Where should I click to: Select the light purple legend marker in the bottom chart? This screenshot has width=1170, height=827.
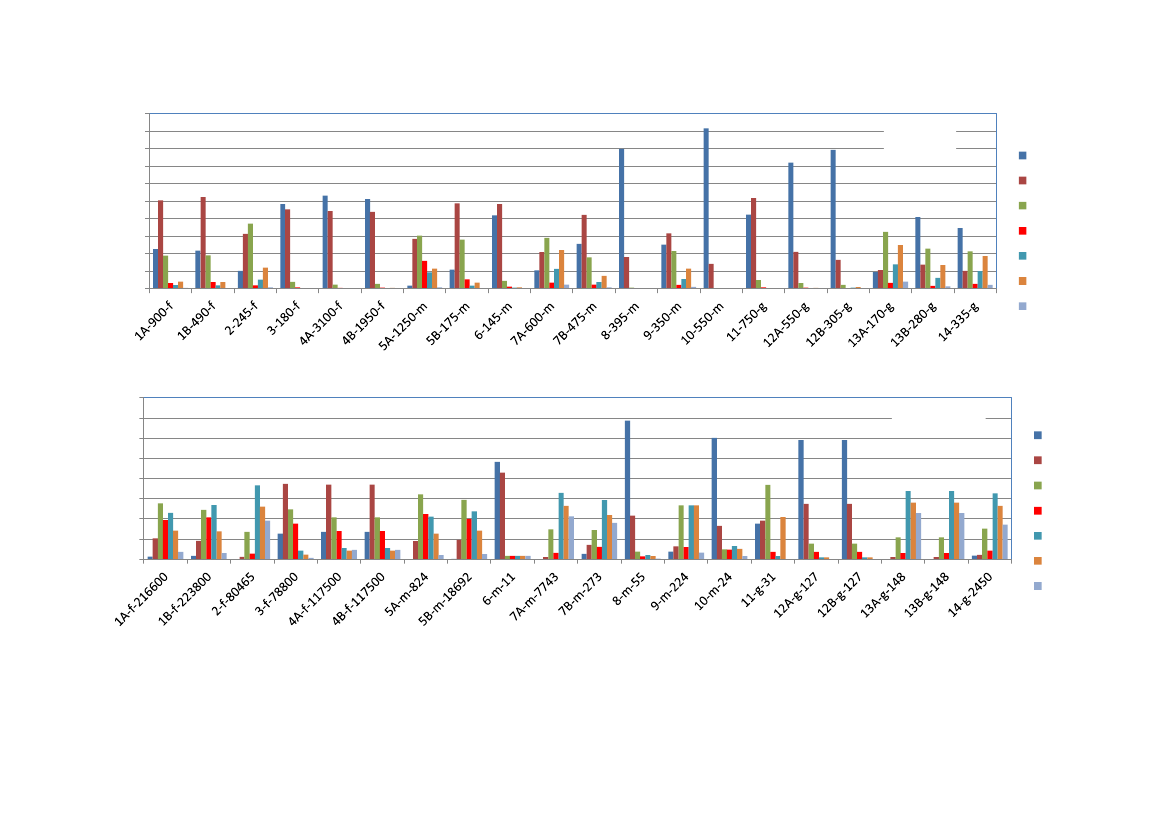pos(1037,586)
